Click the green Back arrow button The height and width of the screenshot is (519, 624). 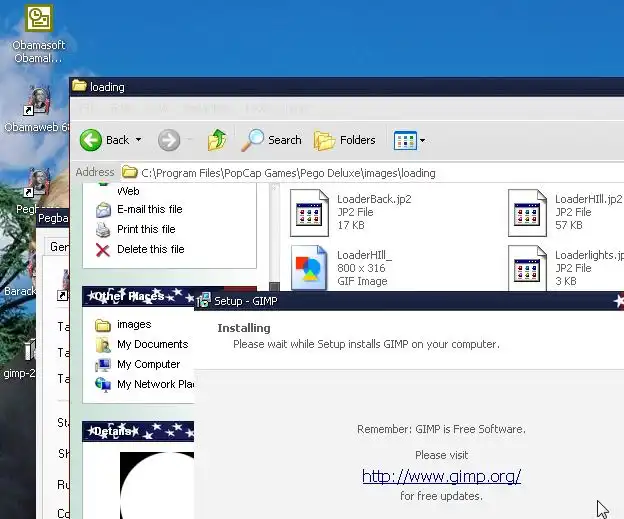coord(91,140)
